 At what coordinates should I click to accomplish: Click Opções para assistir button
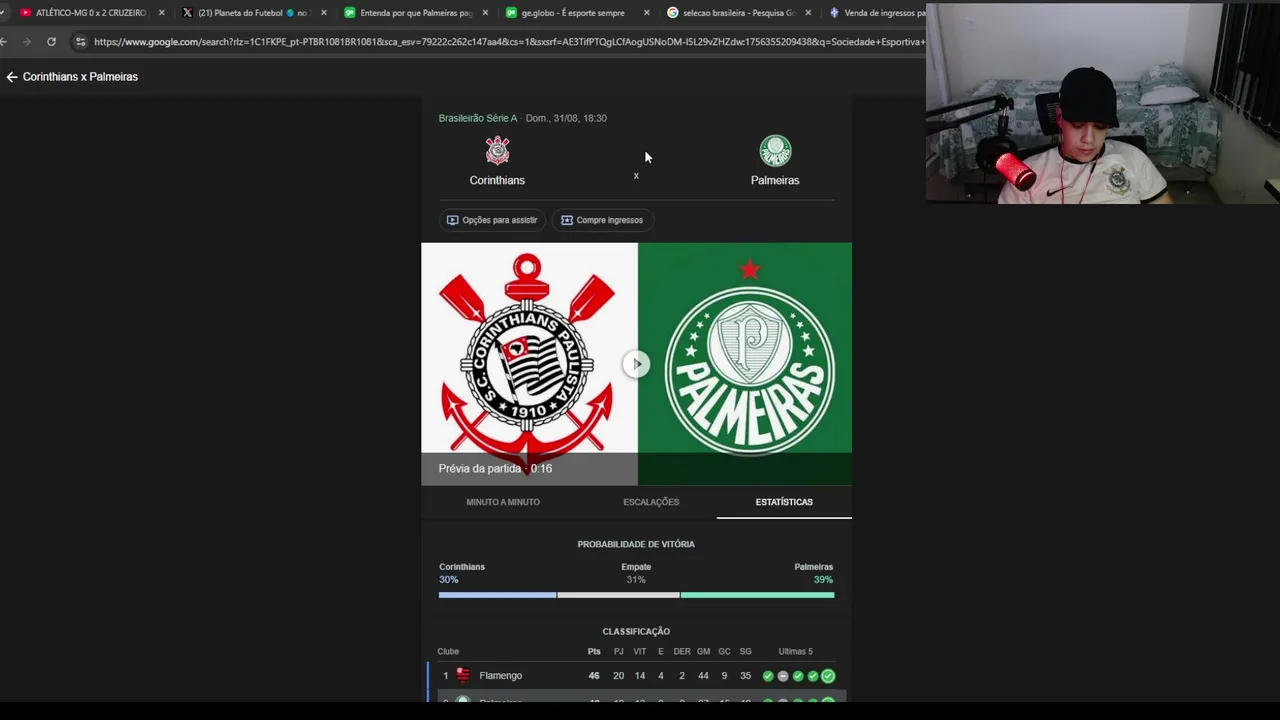coord(492,220)
